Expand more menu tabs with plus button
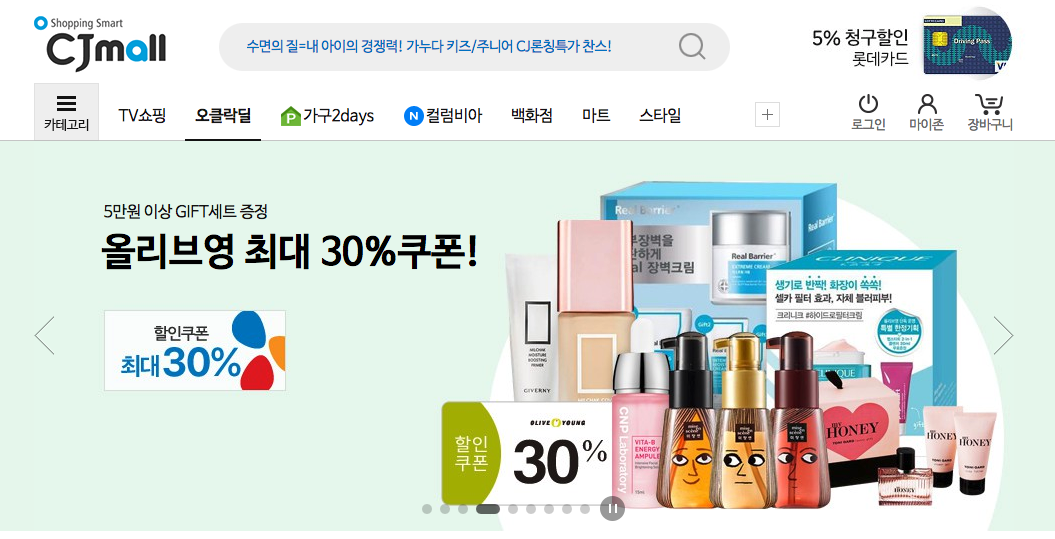Image resolution: width=1055 pixels, height=539 pixels. (x=767, y=114)
